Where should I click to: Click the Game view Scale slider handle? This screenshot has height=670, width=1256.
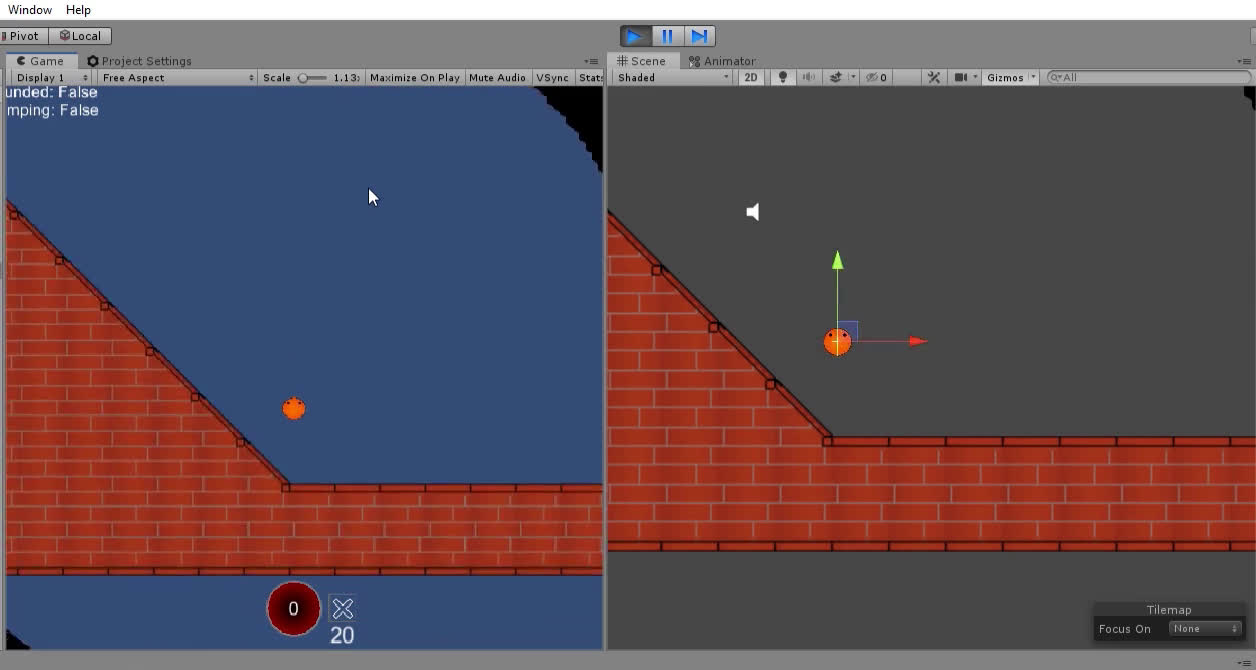[x=303, y=77]
